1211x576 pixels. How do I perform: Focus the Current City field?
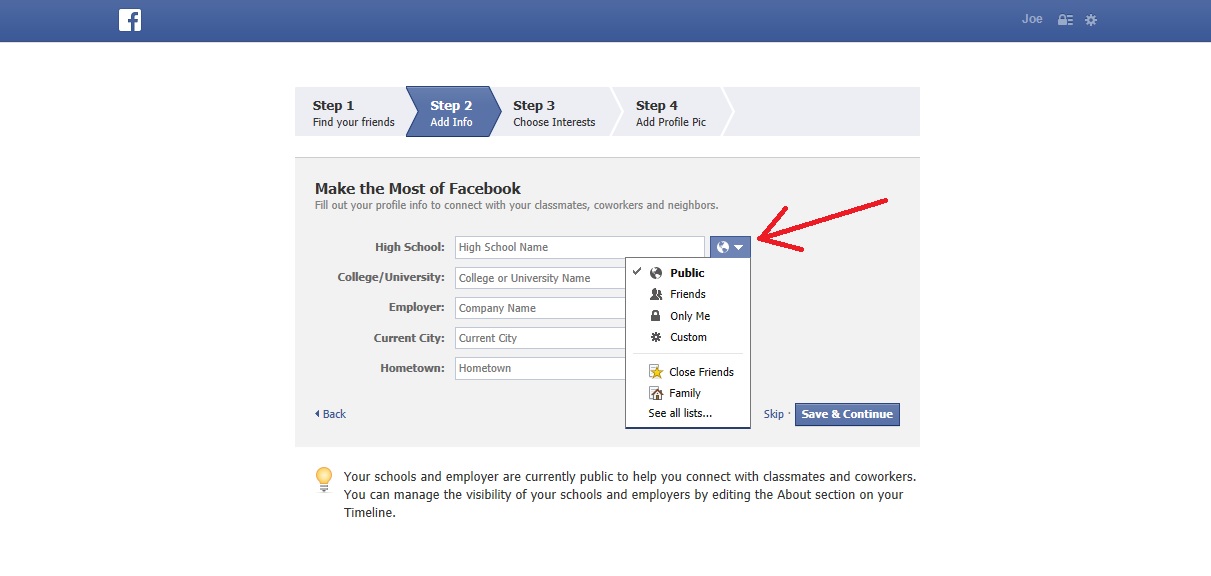pos(541,338)
